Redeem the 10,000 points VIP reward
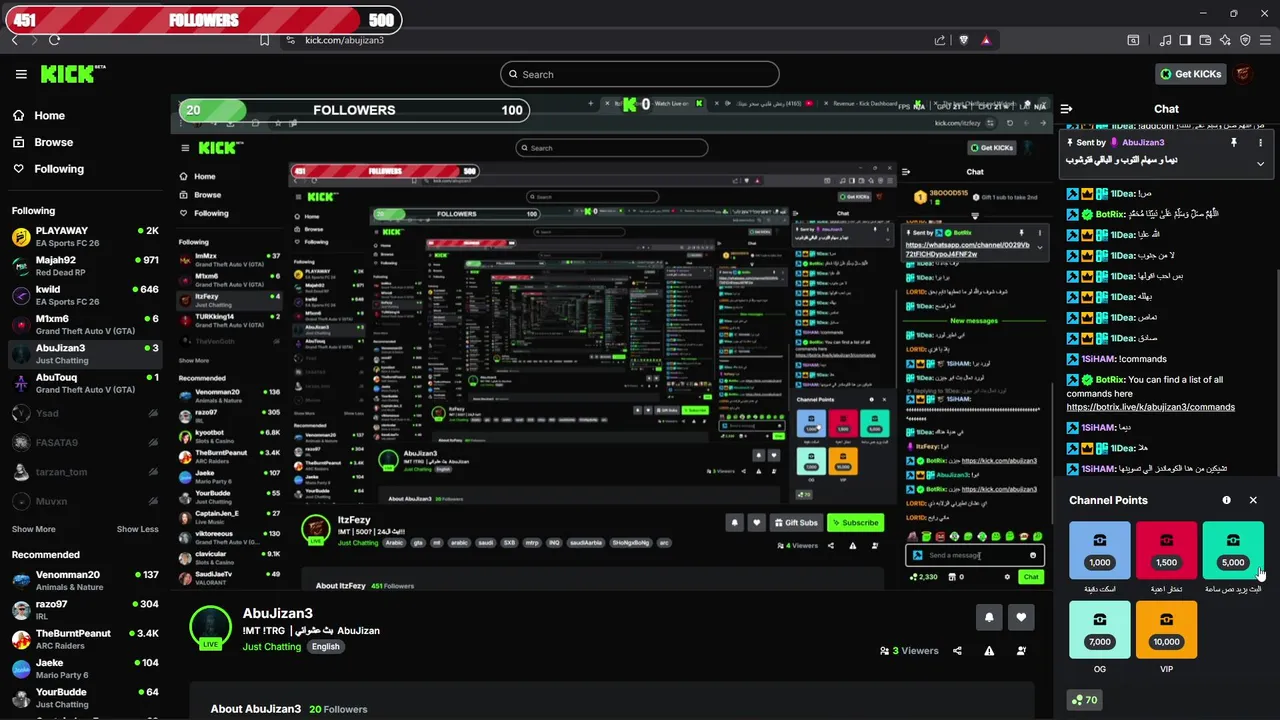 (1166, 629)
